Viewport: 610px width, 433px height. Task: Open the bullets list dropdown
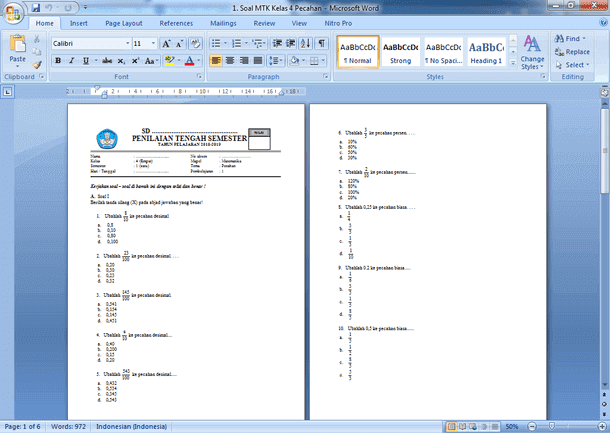(225, 44)
